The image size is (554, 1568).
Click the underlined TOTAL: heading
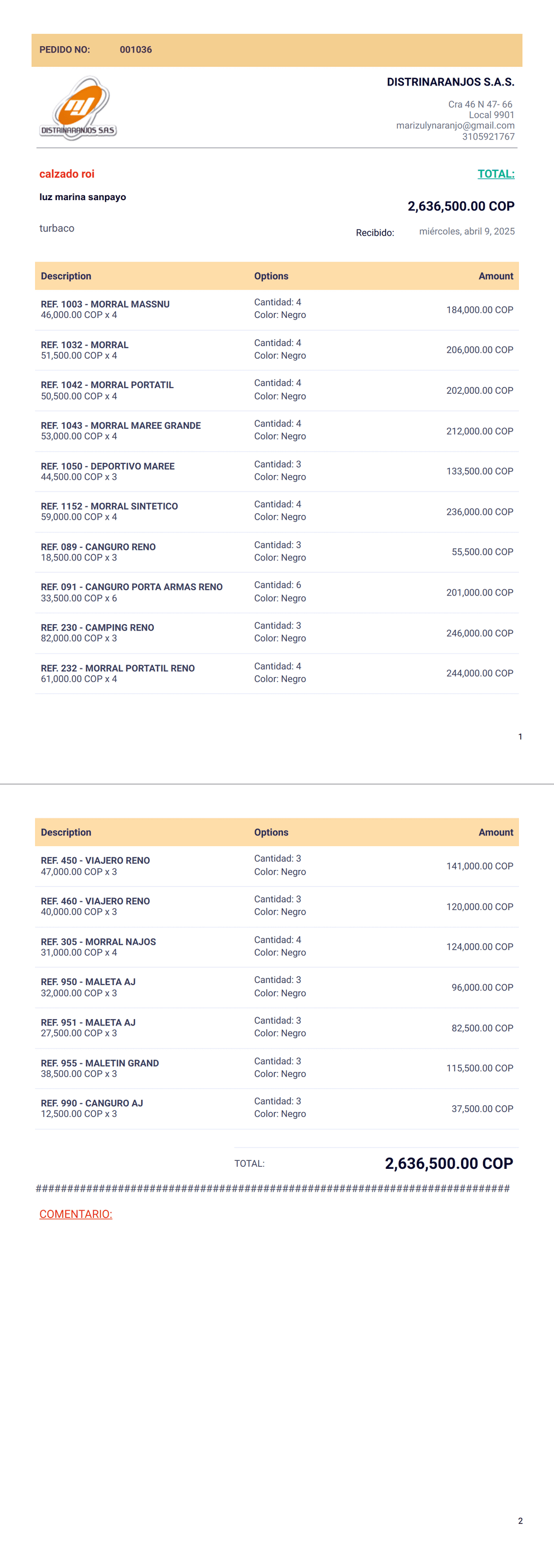(x=496, y=174)
